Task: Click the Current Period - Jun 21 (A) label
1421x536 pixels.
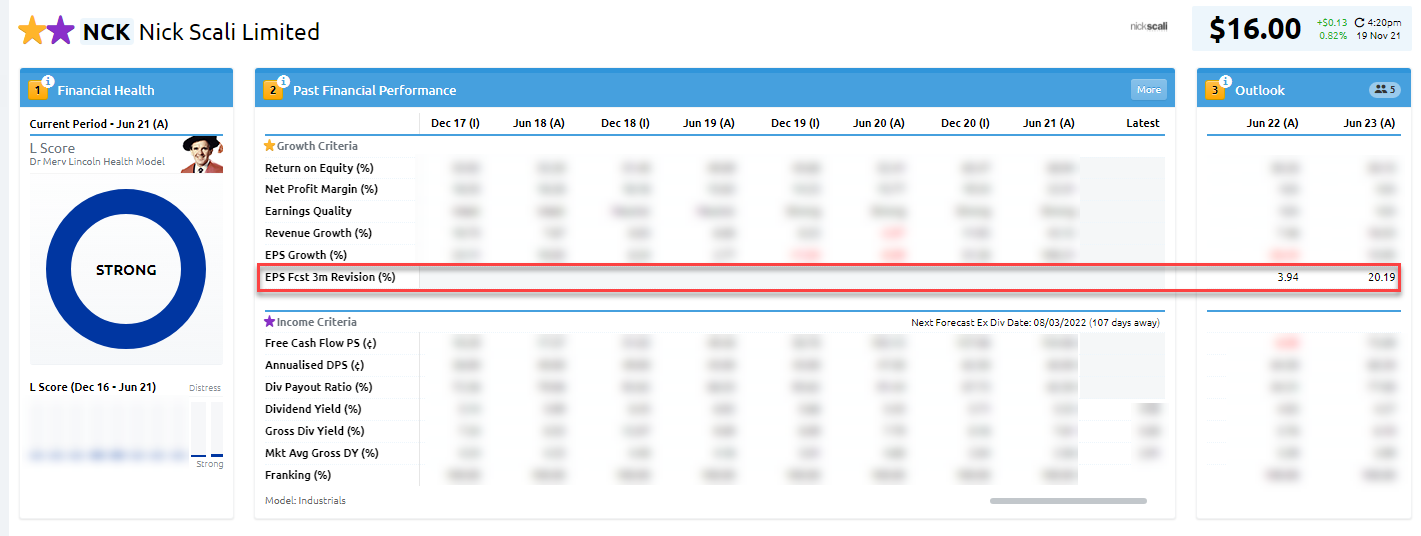Action: pos(99,124)
